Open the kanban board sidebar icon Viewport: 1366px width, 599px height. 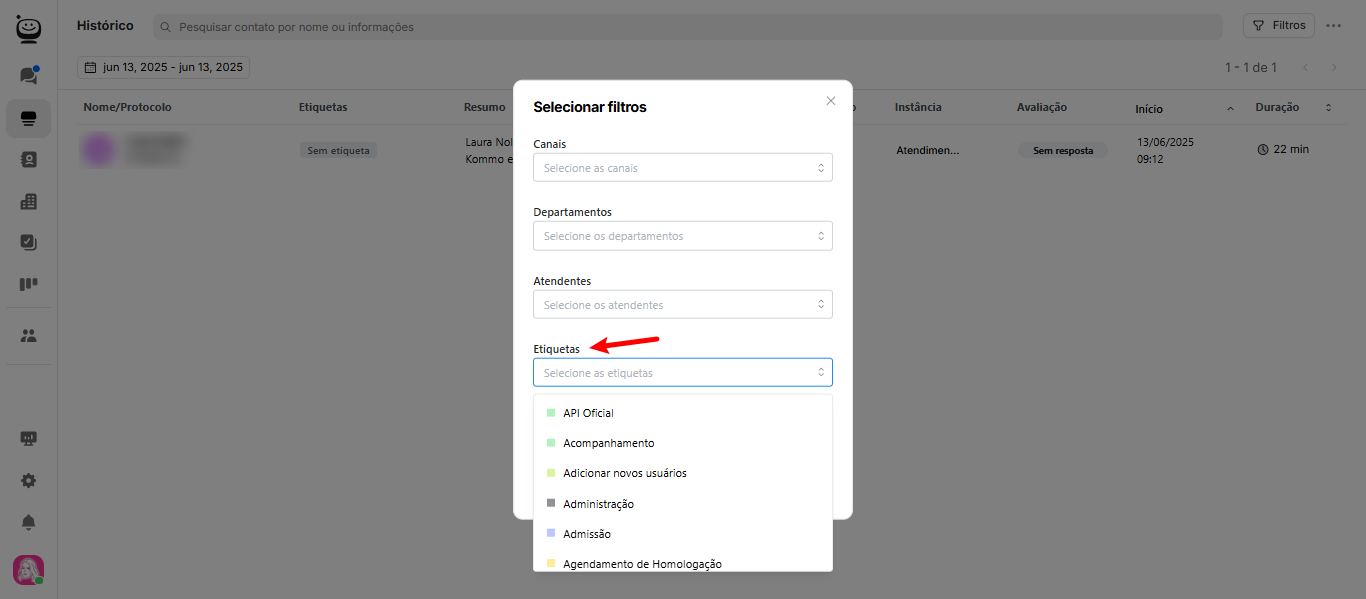[28, 284]
